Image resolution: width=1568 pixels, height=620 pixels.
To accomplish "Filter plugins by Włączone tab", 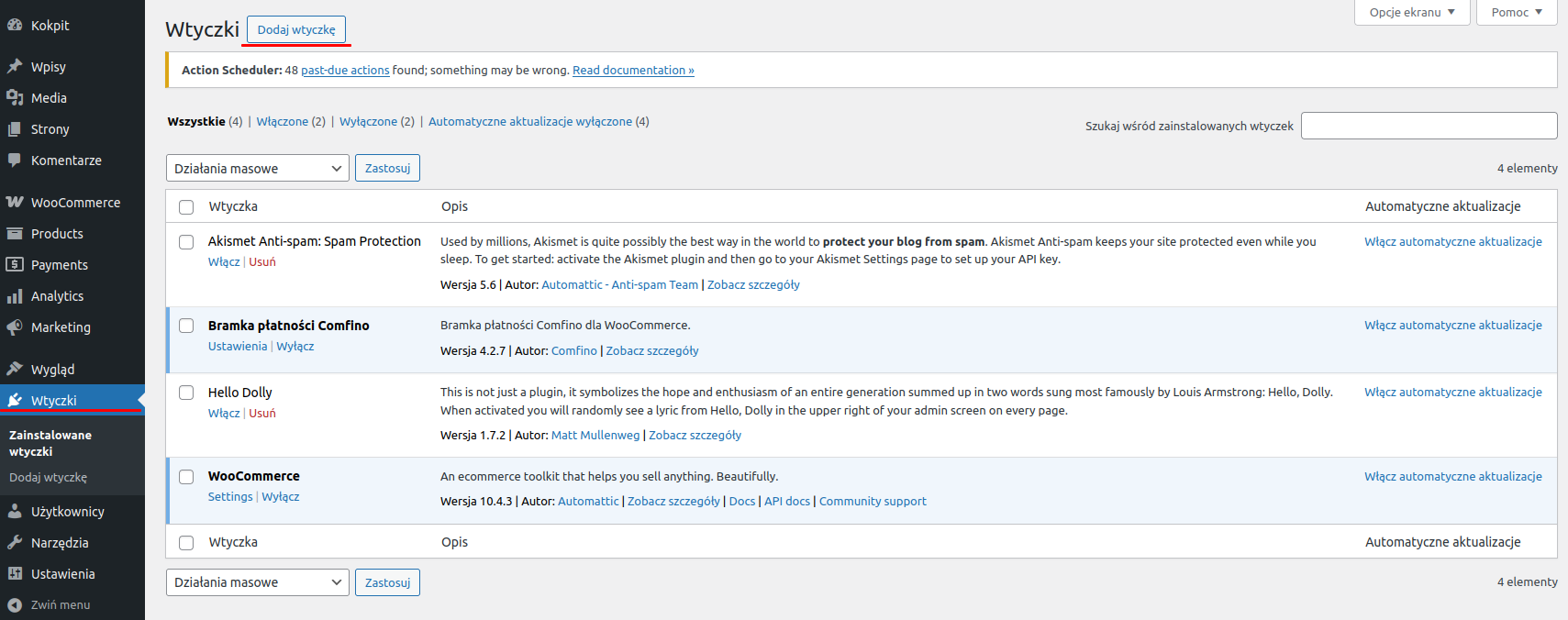I will [x=283, y=121].
